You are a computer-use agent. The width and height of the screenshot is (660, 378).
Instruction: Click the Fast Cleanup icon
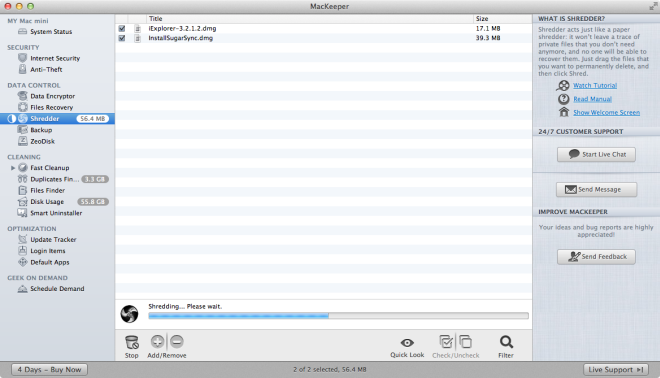(23, 168)
